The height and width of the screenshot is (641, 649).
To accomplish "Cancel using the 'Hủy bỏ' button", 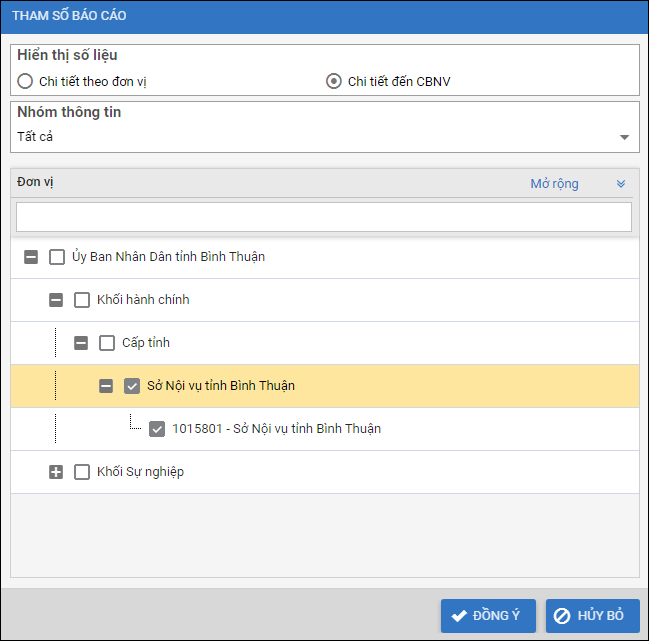I will click(592, 616).
